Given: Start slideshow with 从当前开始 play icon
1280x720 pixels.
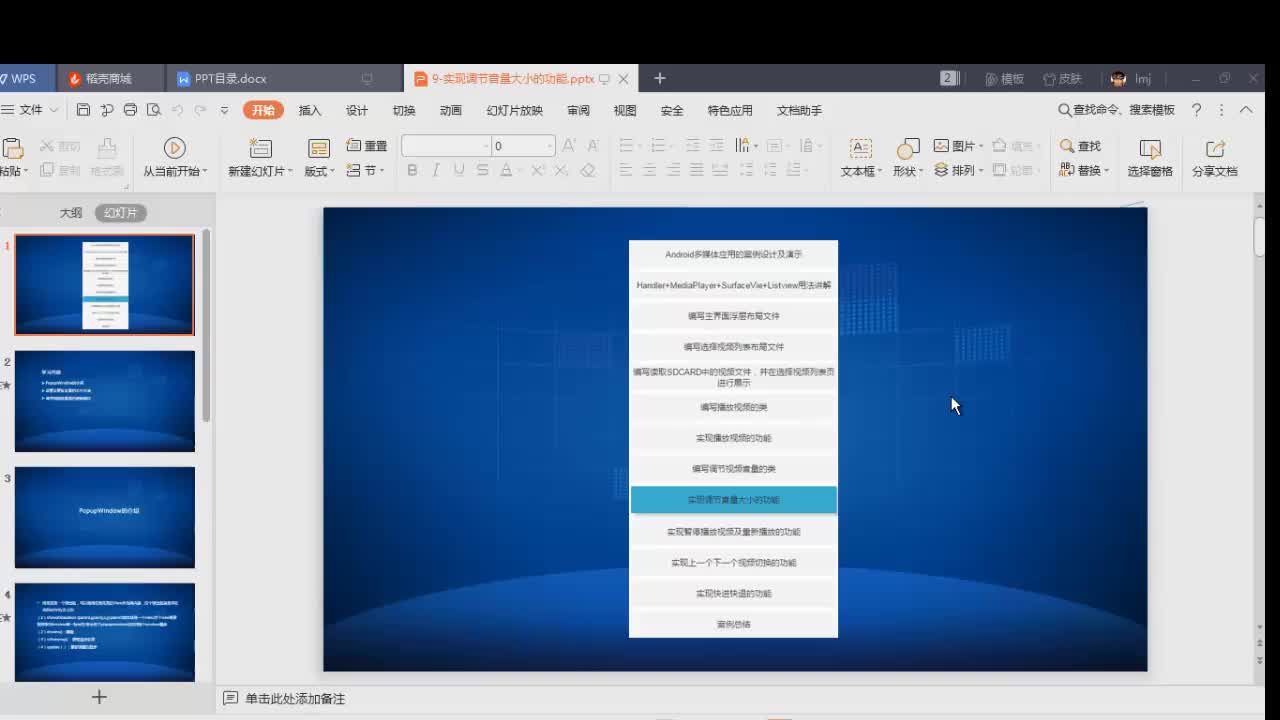Looking at the screenshot, I should (x=174, y=148).
